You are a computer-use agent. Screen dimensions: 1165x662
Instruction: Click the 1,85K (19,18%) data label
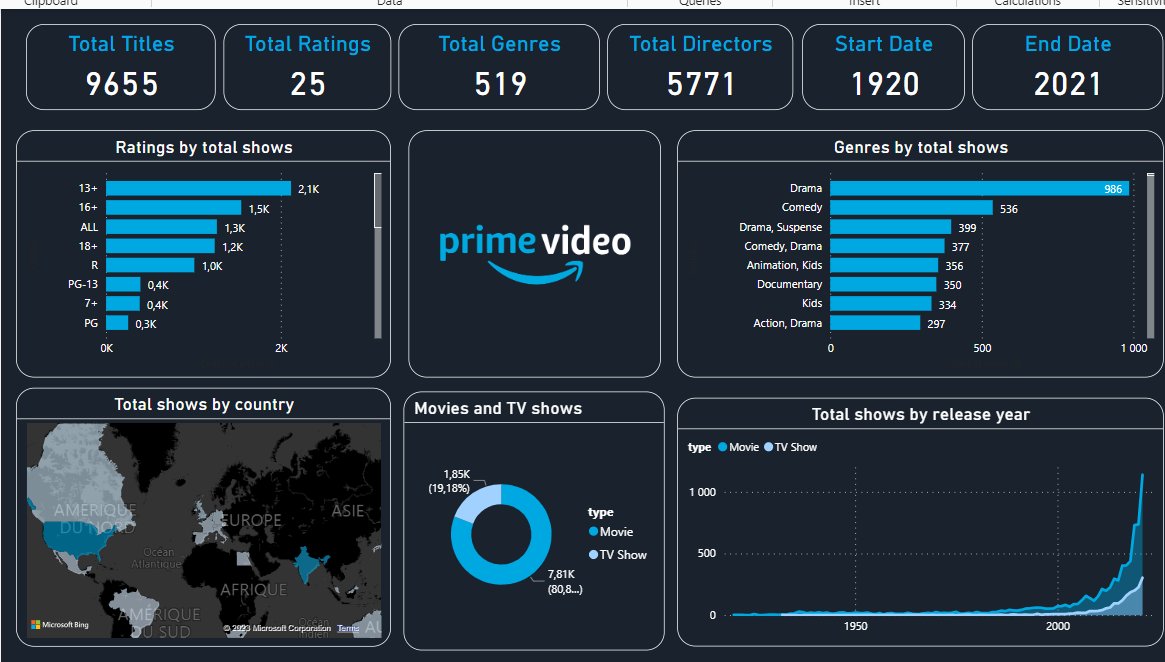(x=450, y=481)
